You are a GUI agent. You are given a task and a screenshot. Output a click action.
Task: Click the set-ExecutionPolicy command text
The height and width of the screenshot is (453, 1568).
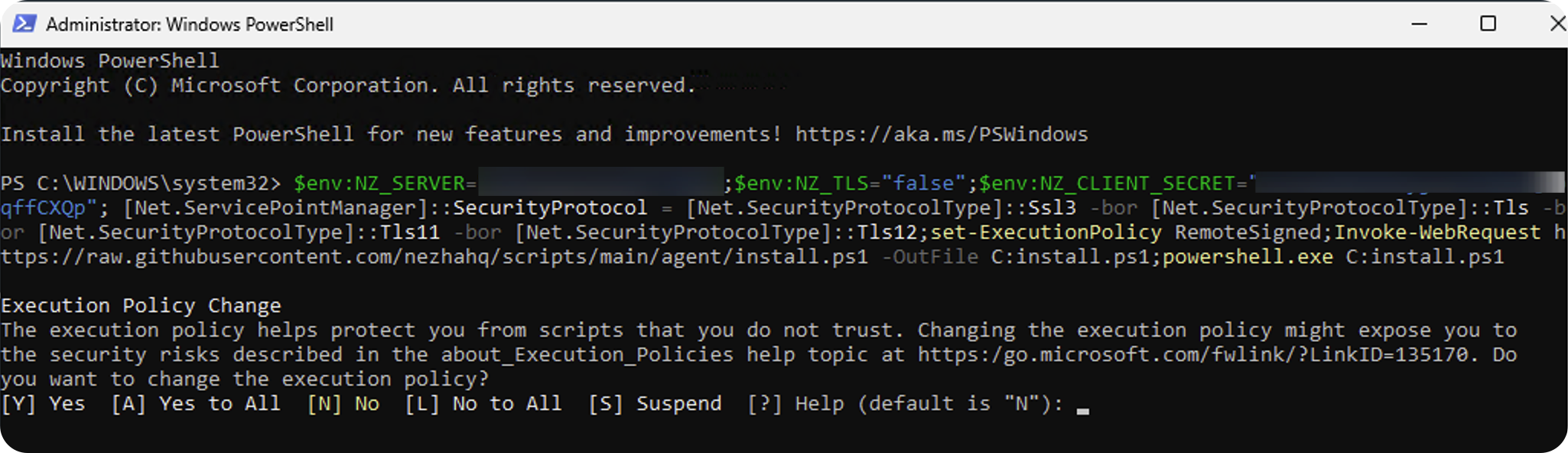1046,233
